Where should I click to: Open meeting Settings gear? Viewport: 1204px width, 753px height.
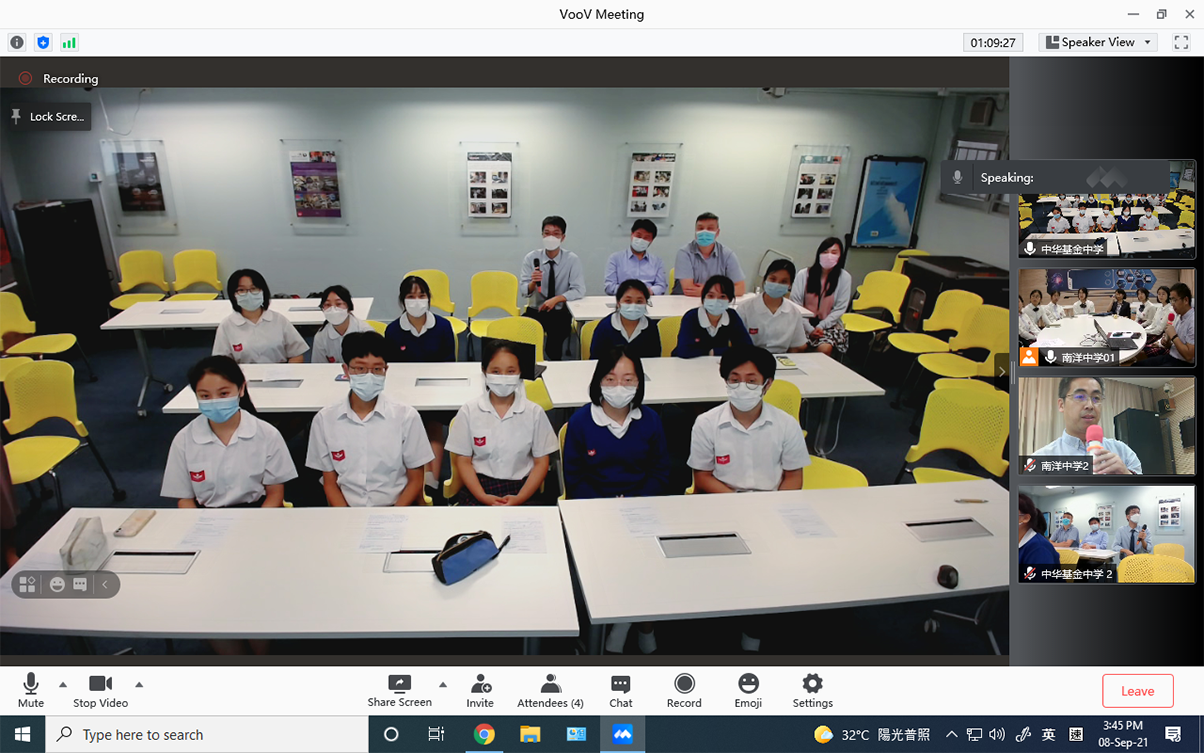click(x=812, y=690)
